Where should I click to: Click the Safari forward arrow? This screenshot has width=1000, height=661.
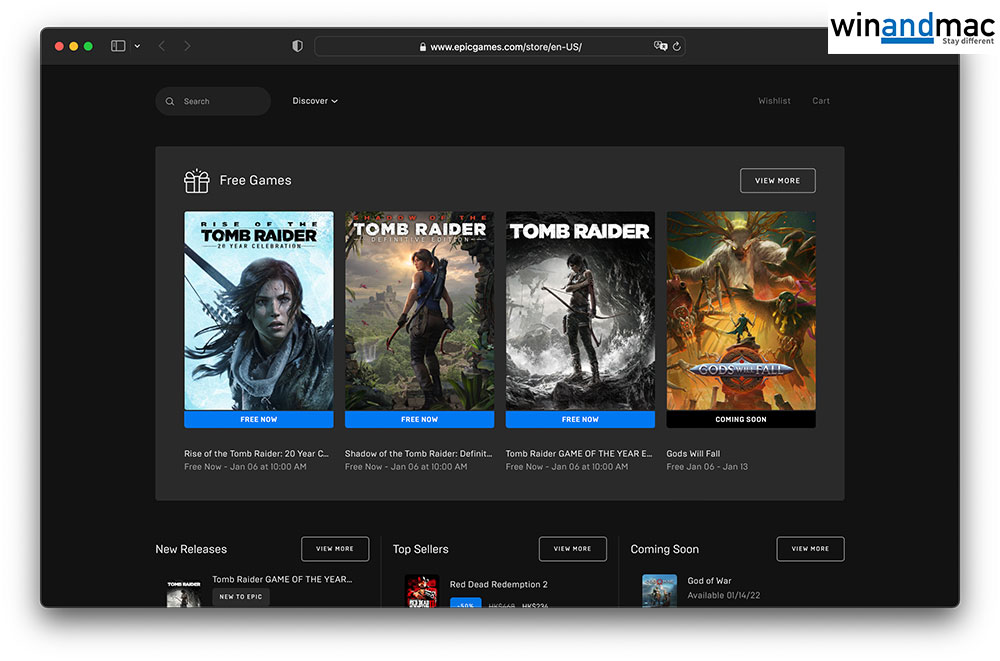187,46
